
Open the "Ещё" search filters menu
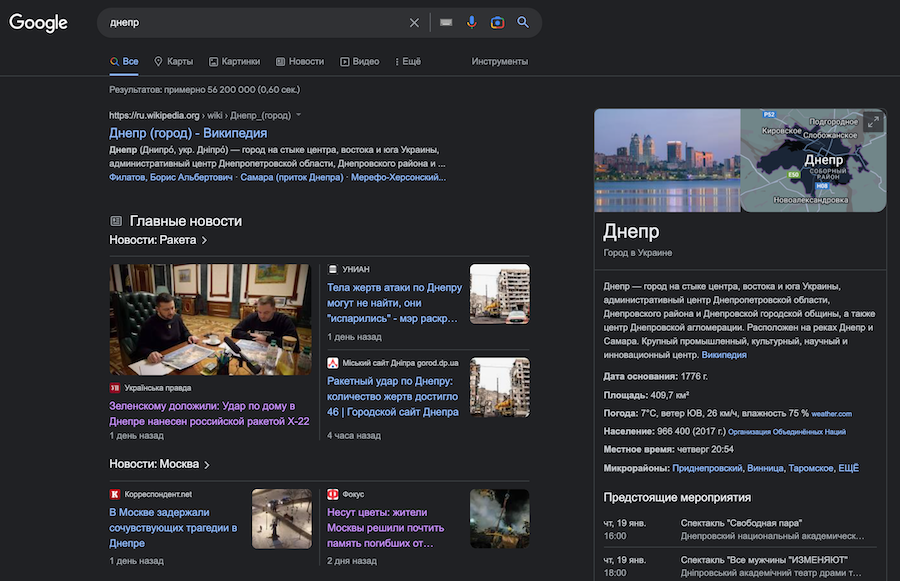tap(408, 62)
